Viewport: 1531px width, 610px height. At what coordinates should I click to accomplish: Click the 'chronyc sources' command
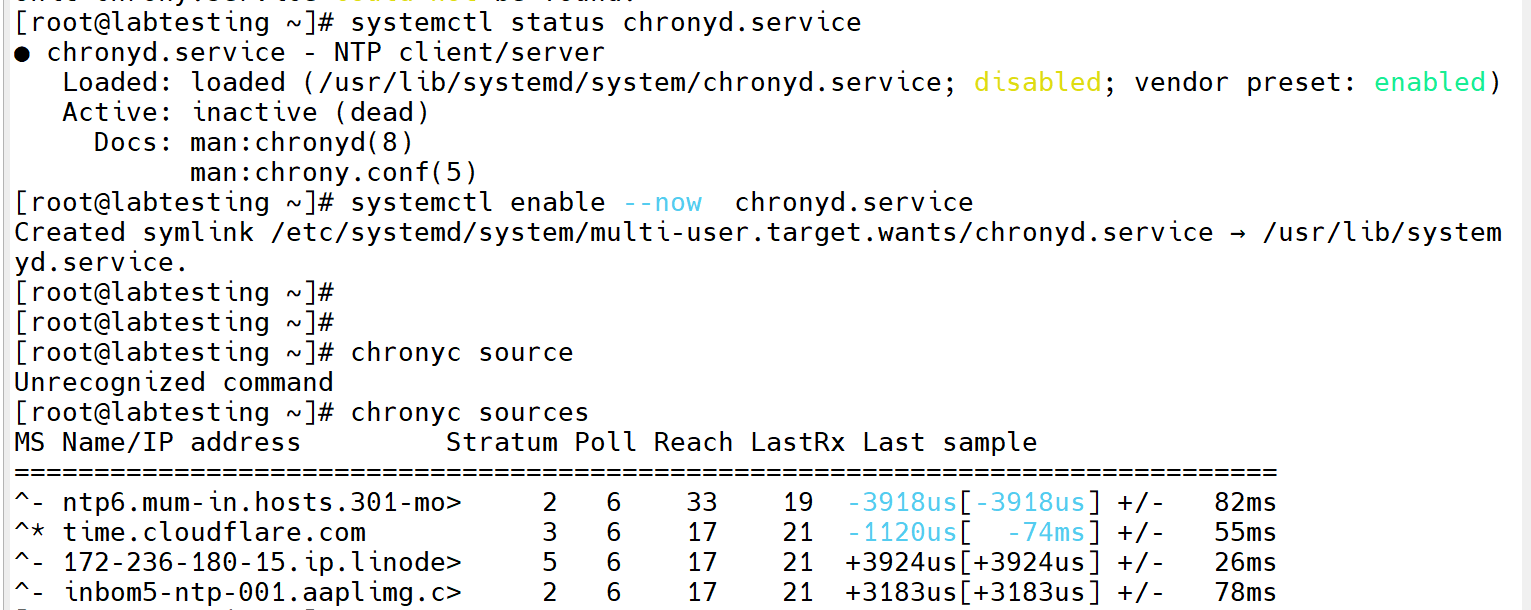coord(470,412)
